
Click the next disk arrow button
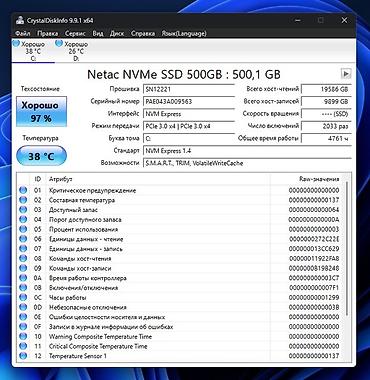[x=346, y=73]
